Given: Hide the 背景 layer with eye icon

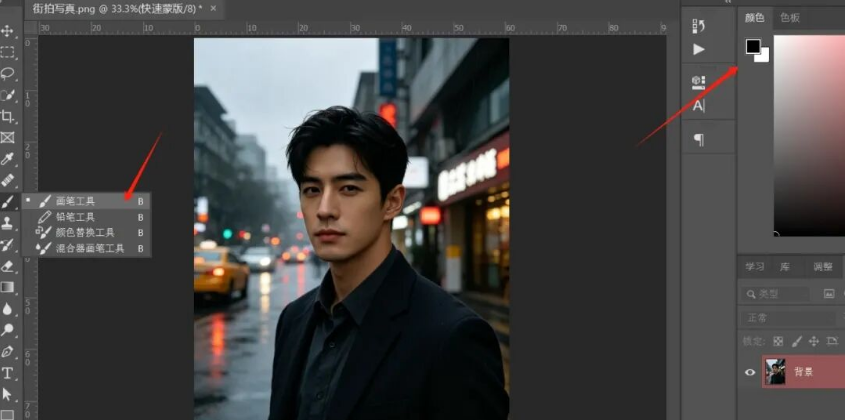Looking at the screenshot, I should click(x=750, y=372).
